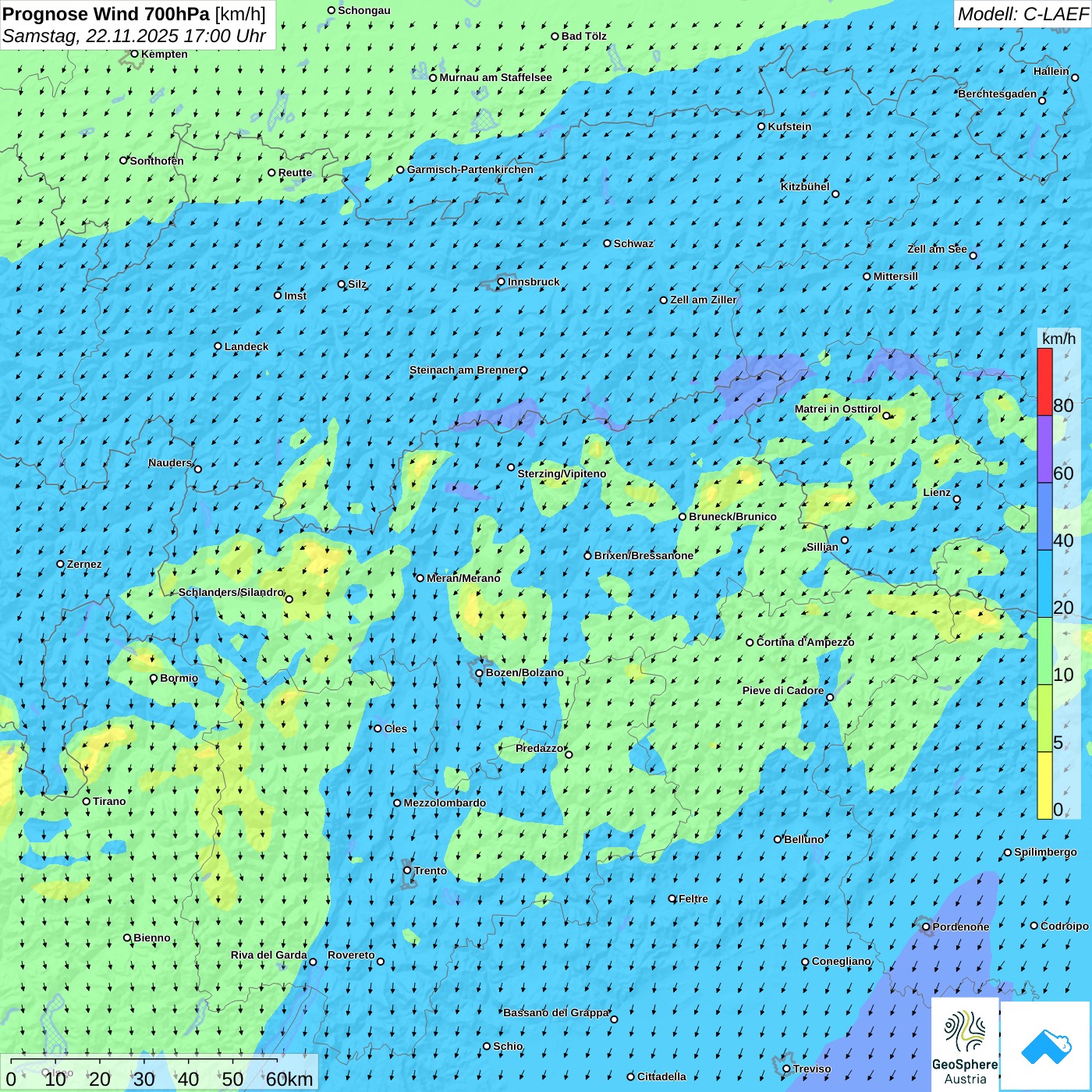Click the 'Garmisch-Partenkirchen' label
Screen dimensions: 1092x1092
(470, 169)
